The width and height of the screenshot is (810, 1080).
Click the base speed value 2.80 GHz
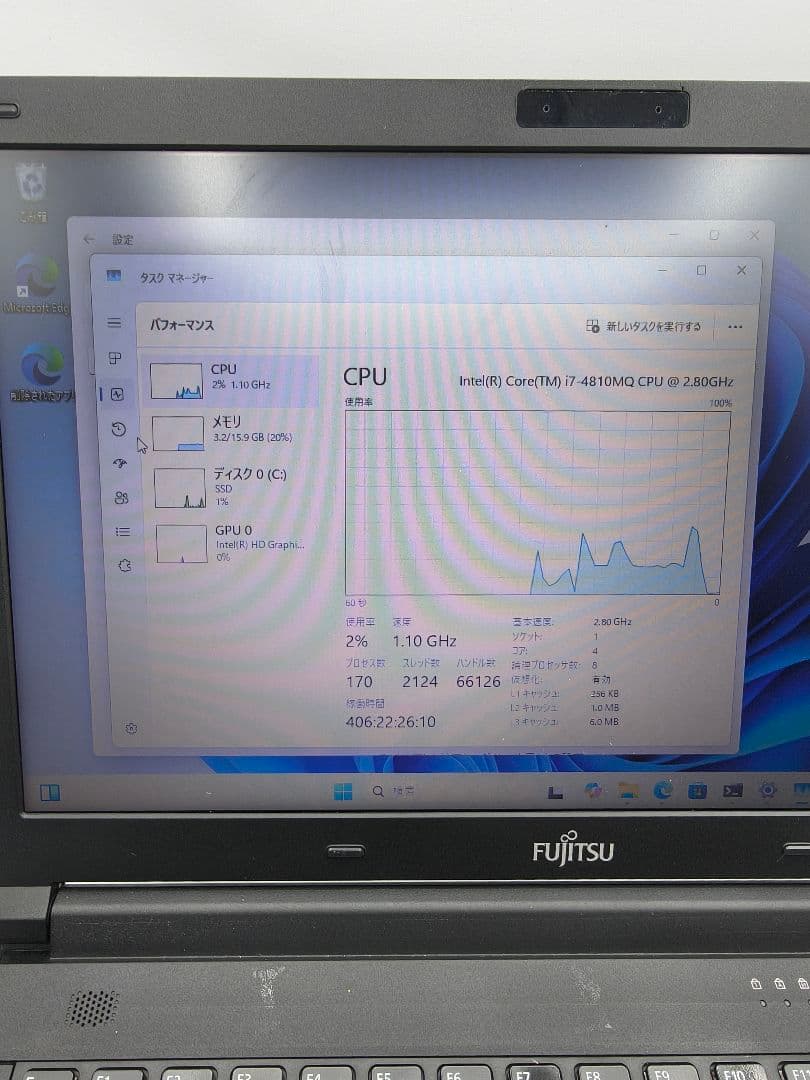[x=612, y=621]
